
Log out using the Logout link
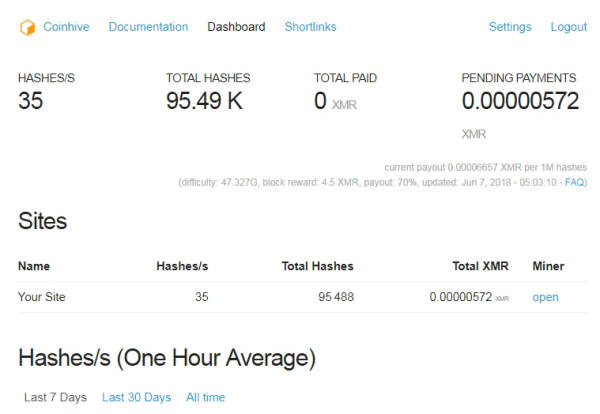568,27
